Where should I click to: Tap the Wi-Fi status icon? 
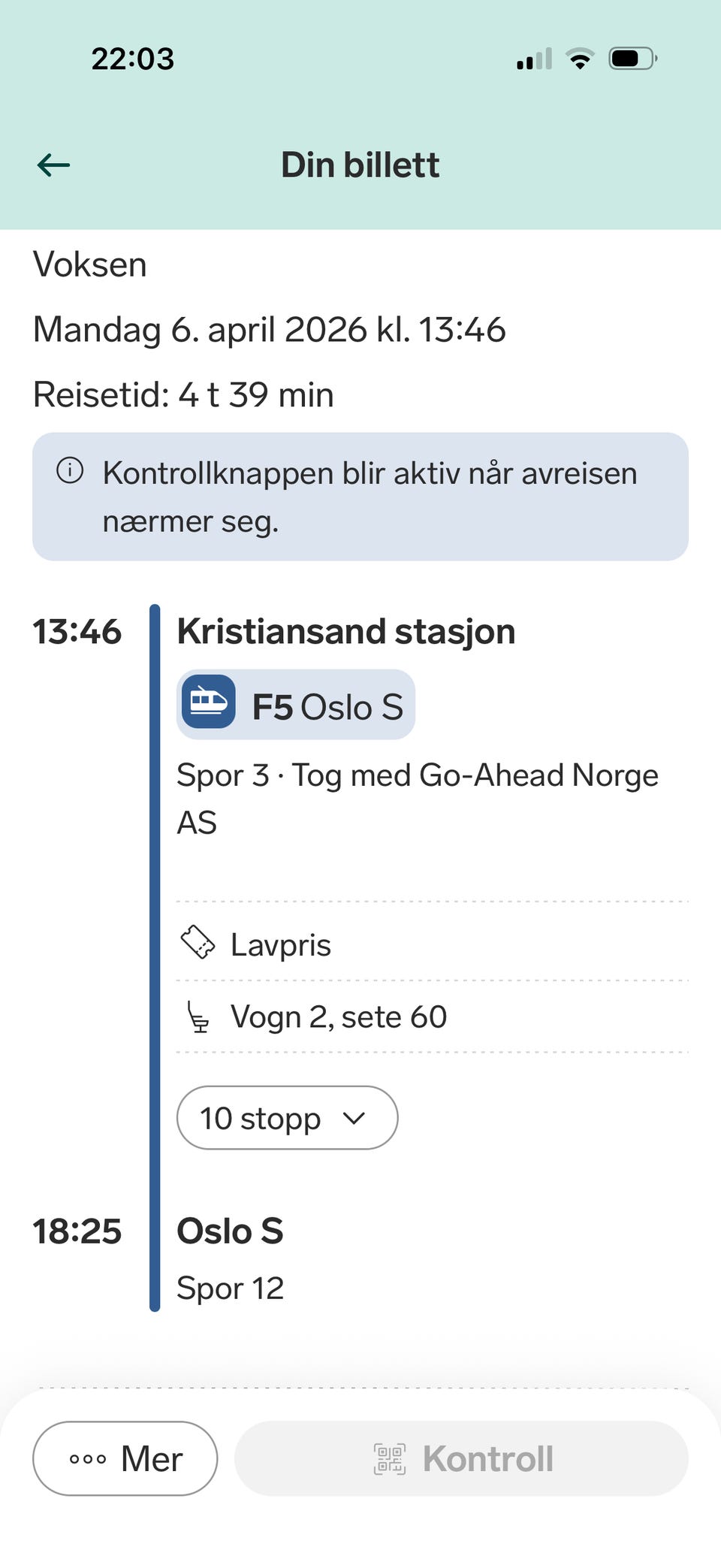tap(580, 59)
